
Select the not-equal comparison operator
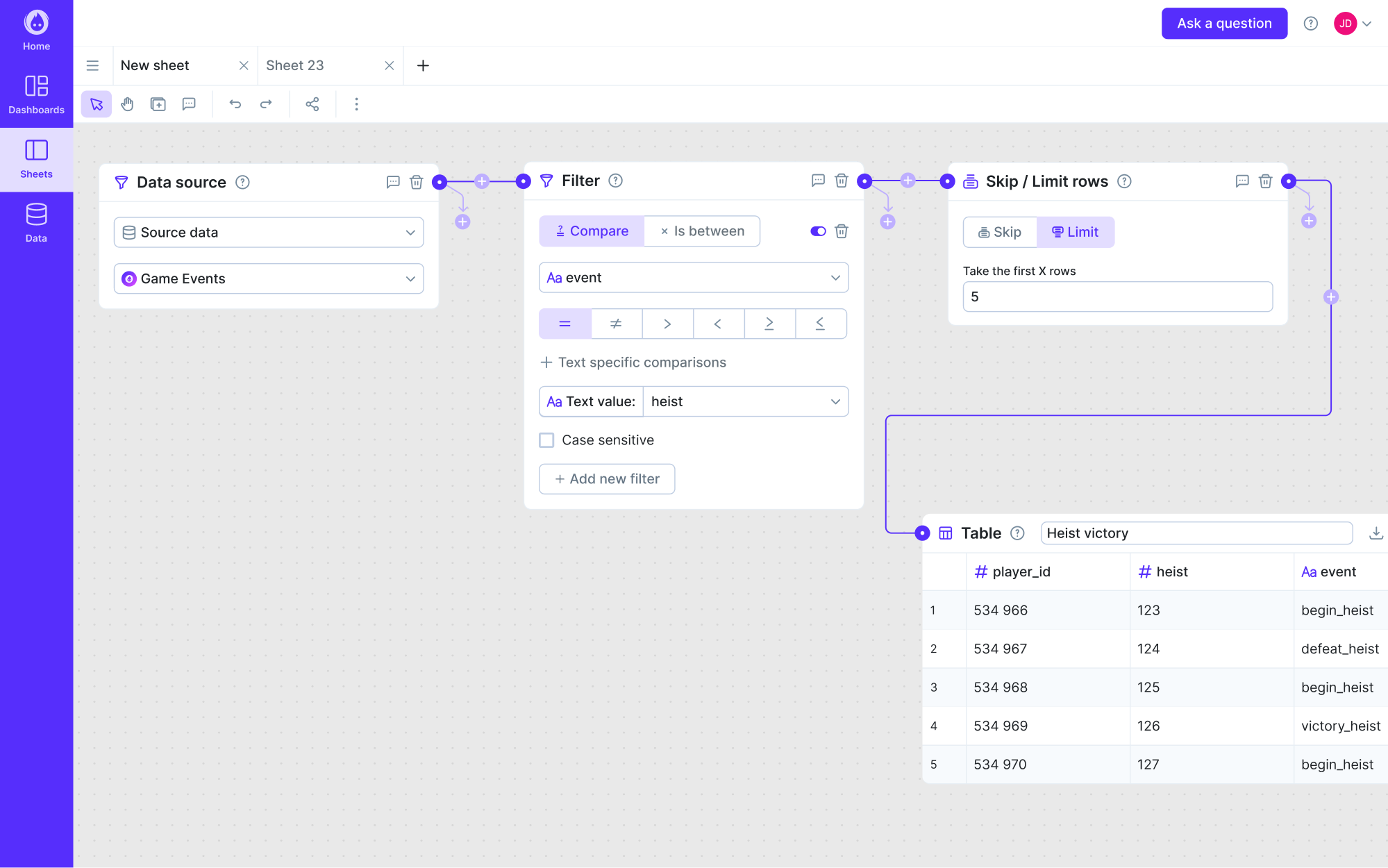click(616, 324)
